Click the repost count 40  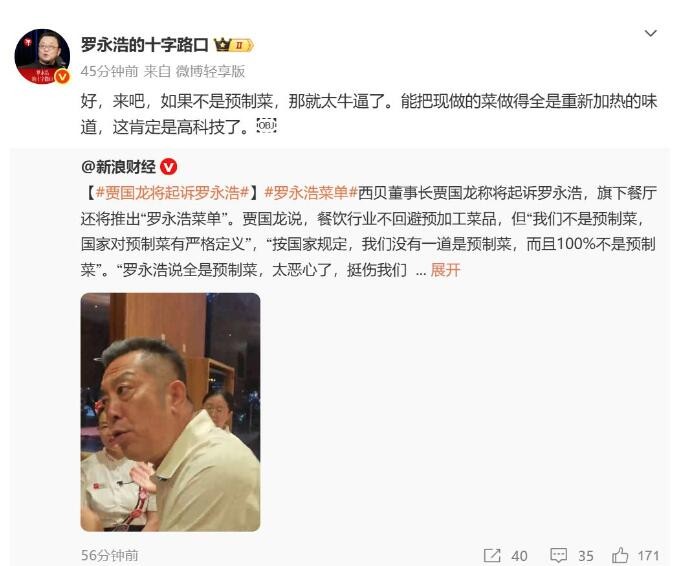pyautogui.click(x=519, y=556)
